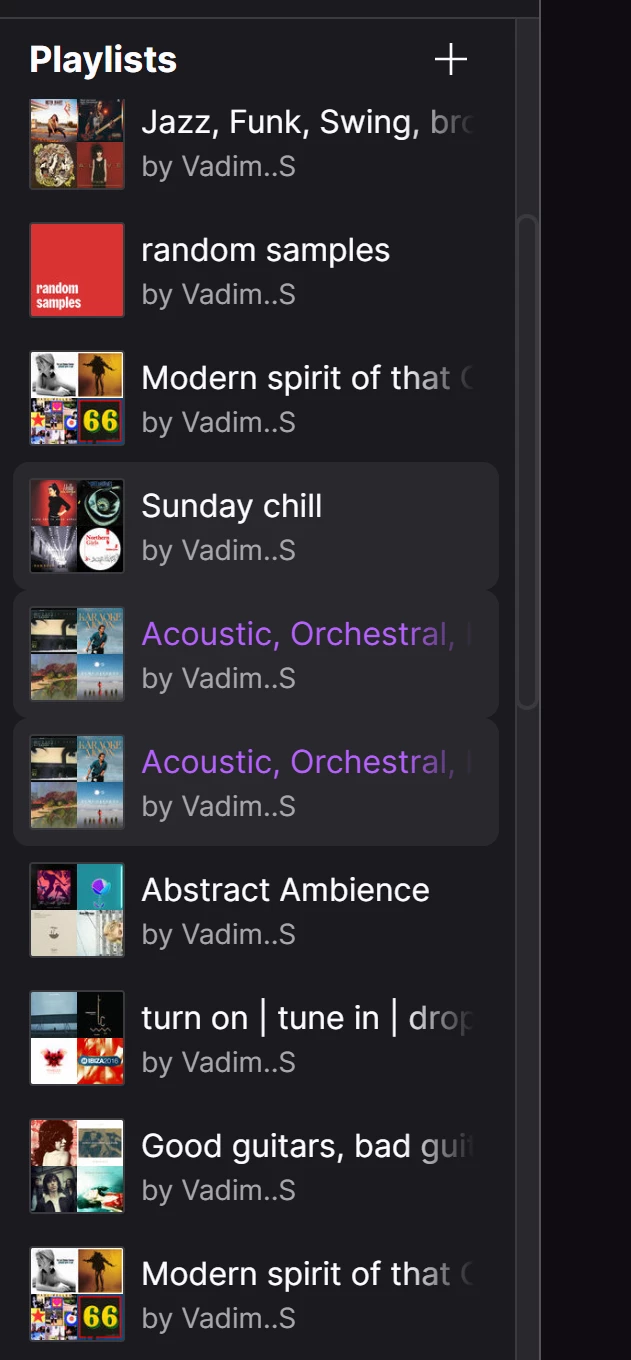This screenshot has height=1360, width=631.
Task: Click the Good guitars, bad guitars title
Action: (305, 1146)
